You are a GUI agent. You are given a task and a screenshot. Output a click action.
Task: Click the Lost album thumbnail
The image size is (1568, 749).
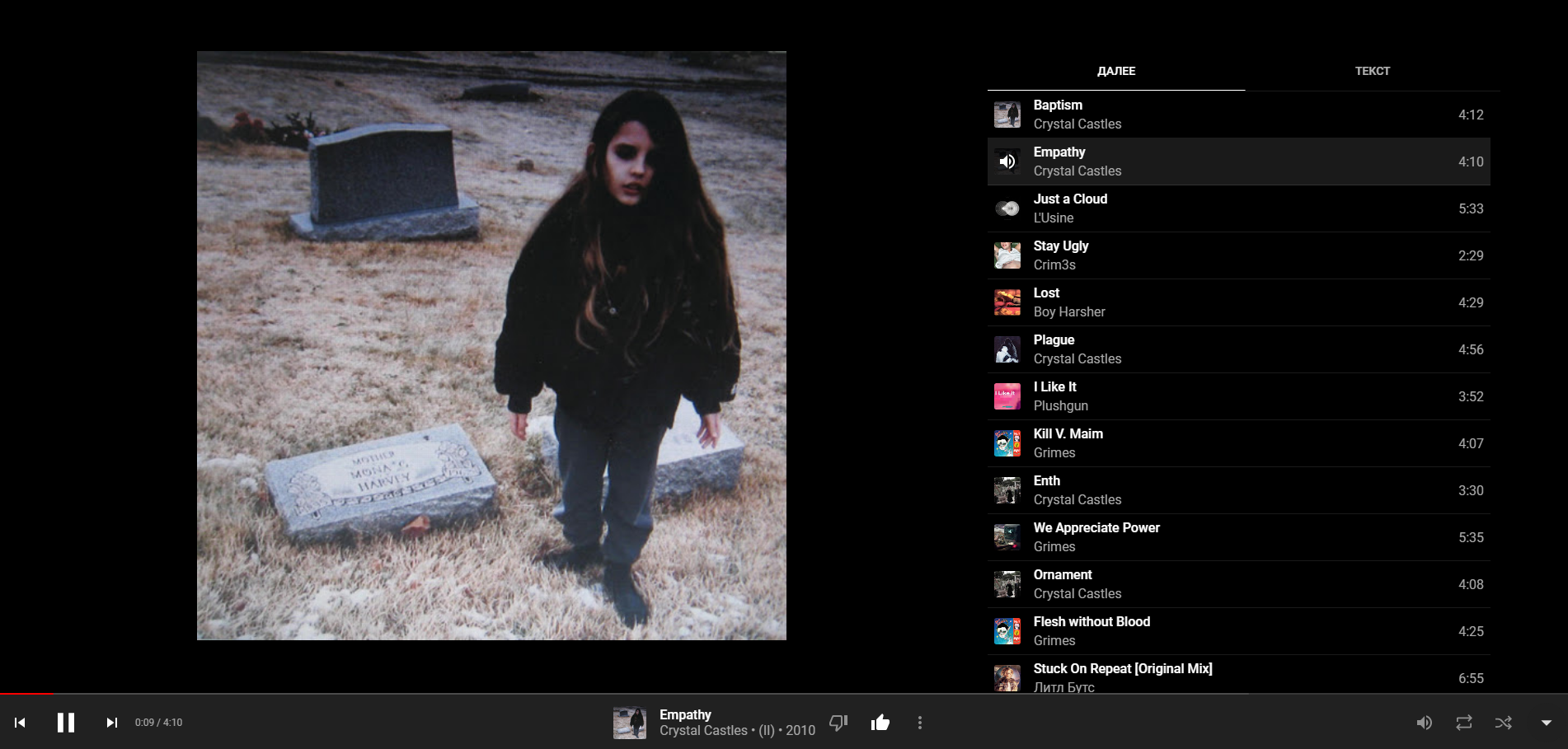tap(1007, 302)
